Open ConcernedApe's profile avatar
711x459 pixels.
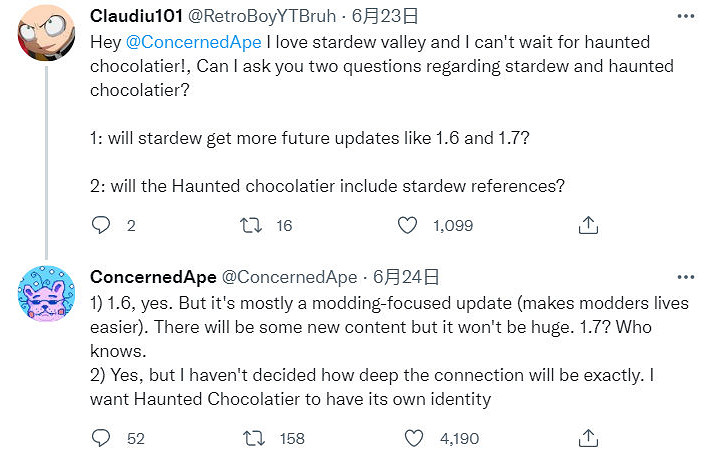(x=45, y=296)
